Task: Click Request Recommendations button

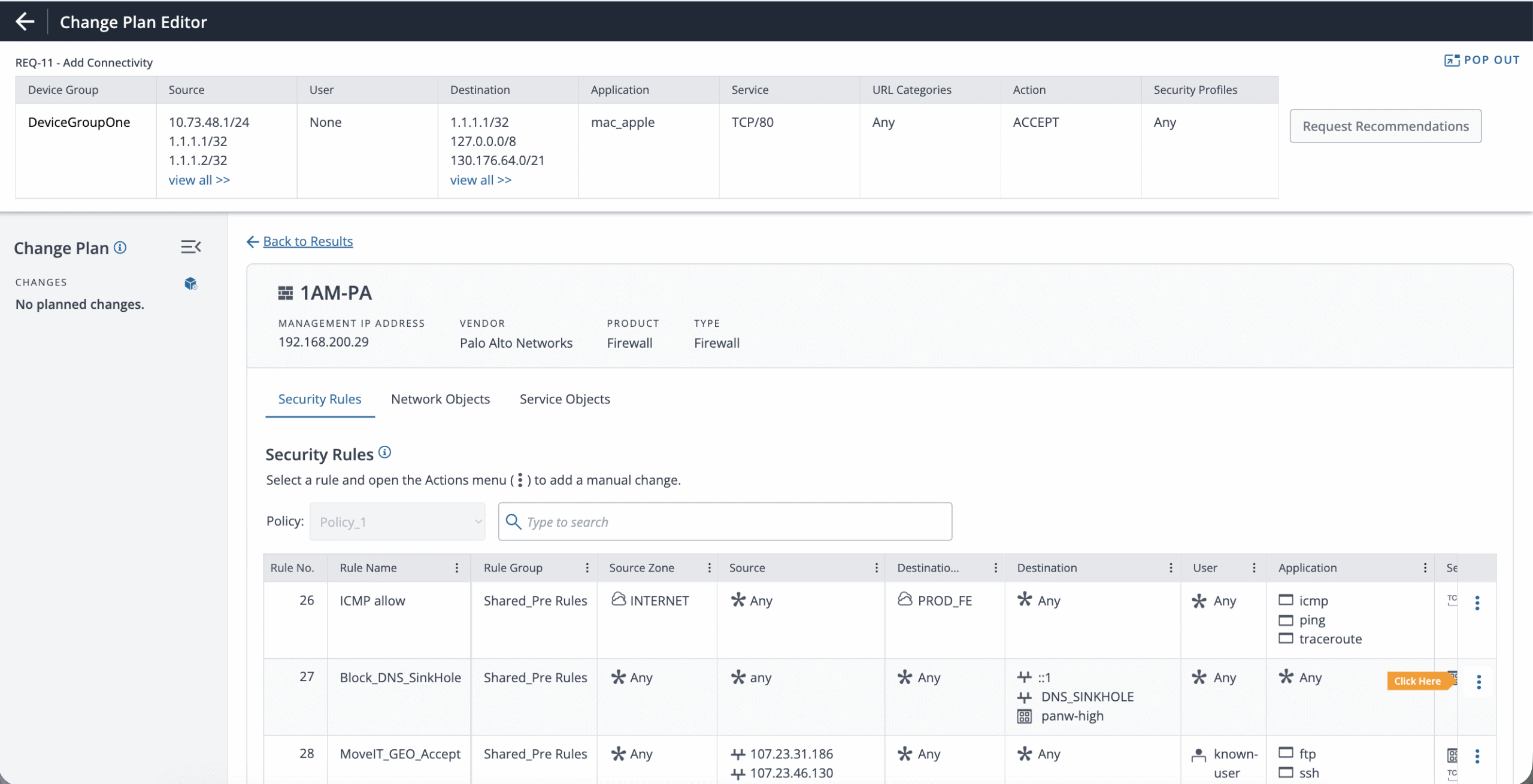Action: click(1385, 126)
